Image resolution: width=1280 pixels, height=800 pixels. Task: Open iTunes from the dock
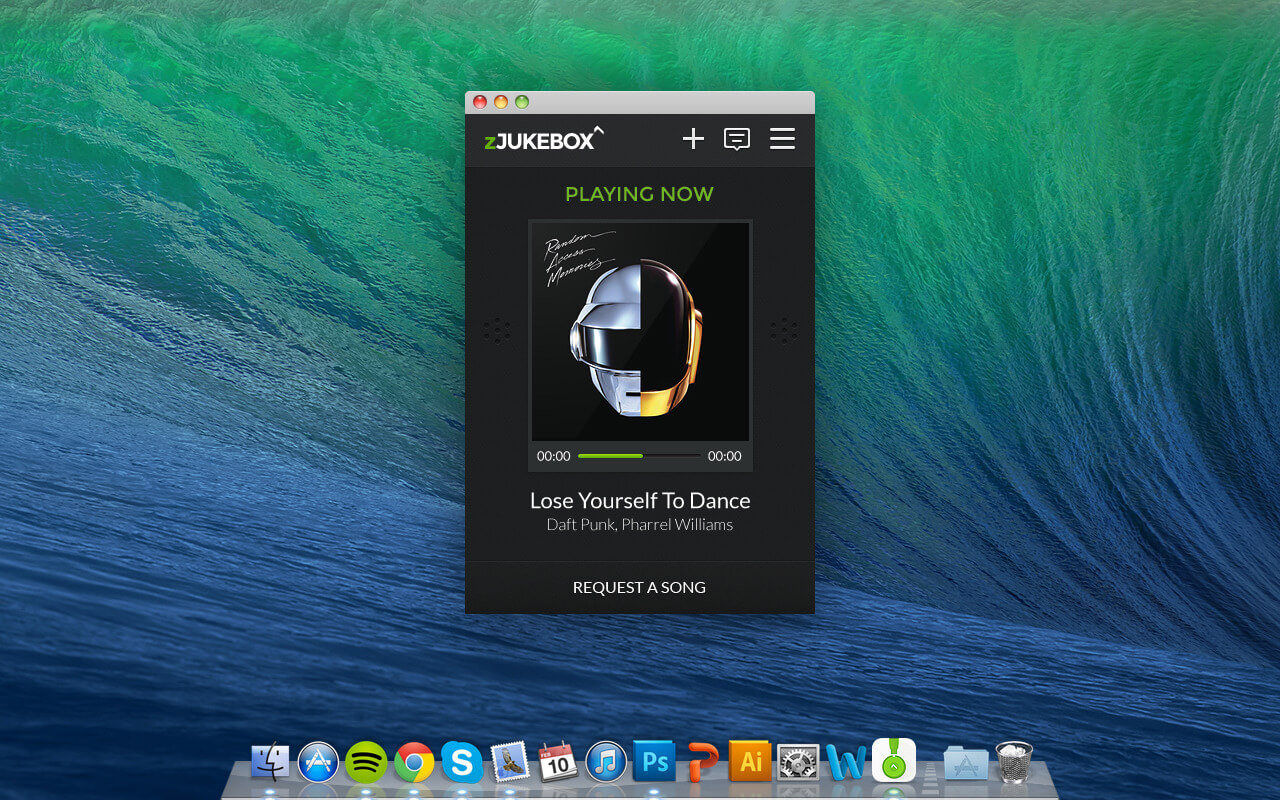pyautogui.click(x=606, y=763)
